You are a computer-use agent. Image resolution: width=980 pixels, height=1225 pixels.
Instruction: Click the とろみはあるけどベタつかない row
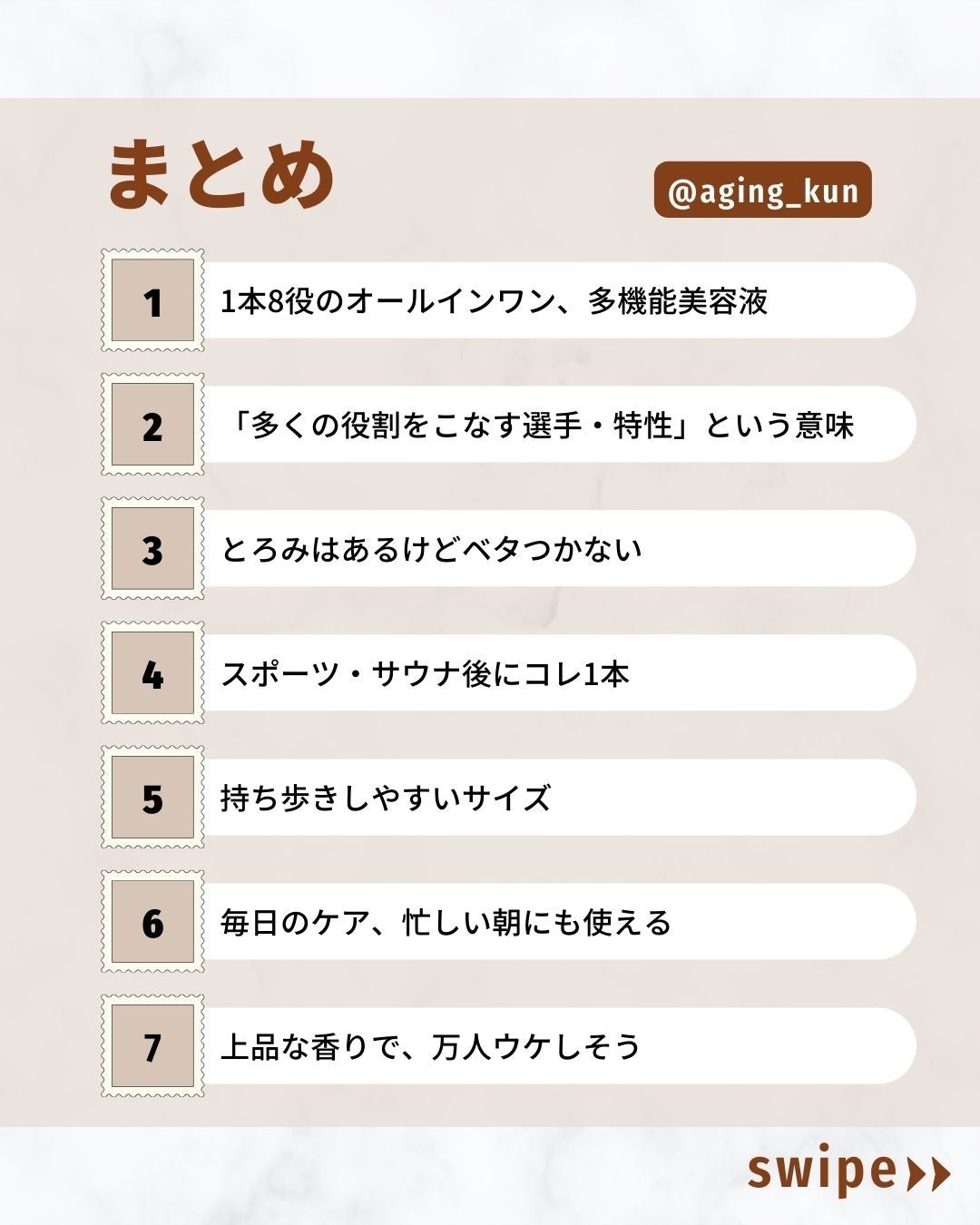click(x=432, y=550)
